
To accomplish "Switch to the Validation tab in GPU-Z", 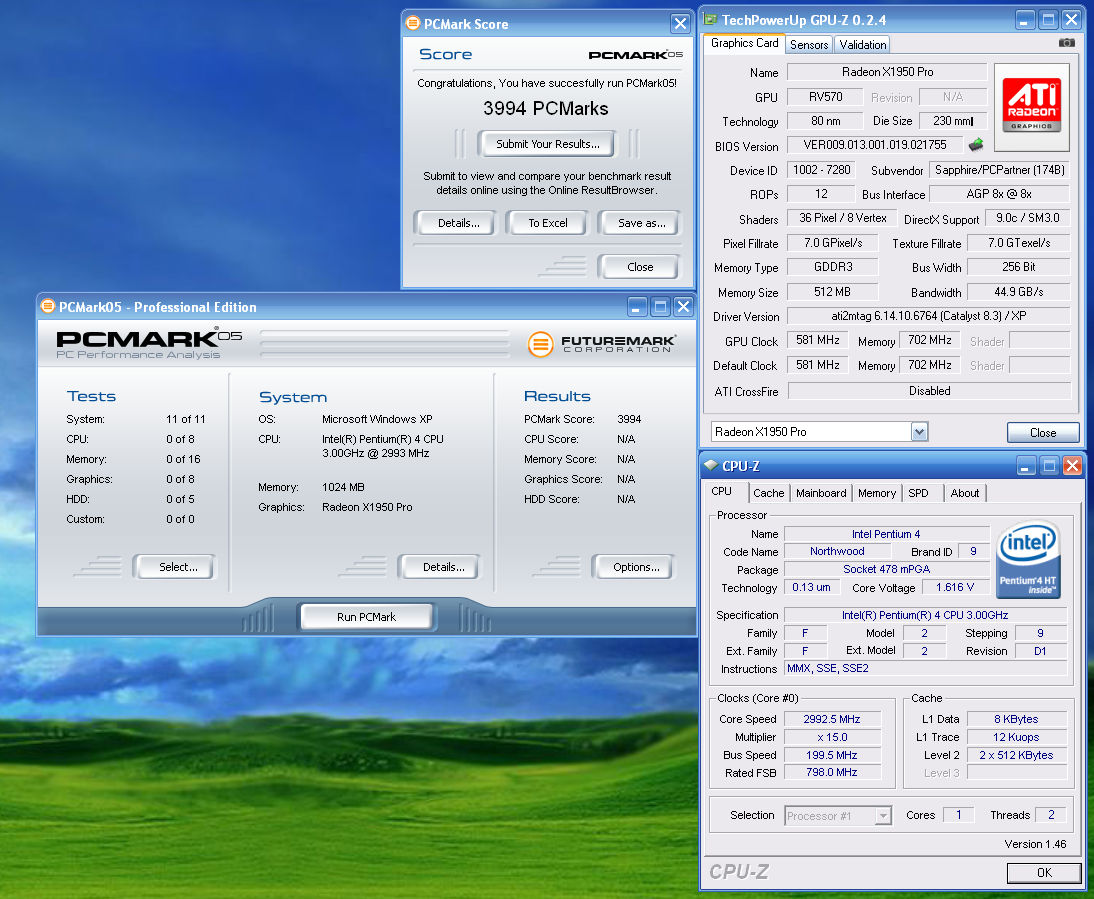I will (x=862, y=45).
